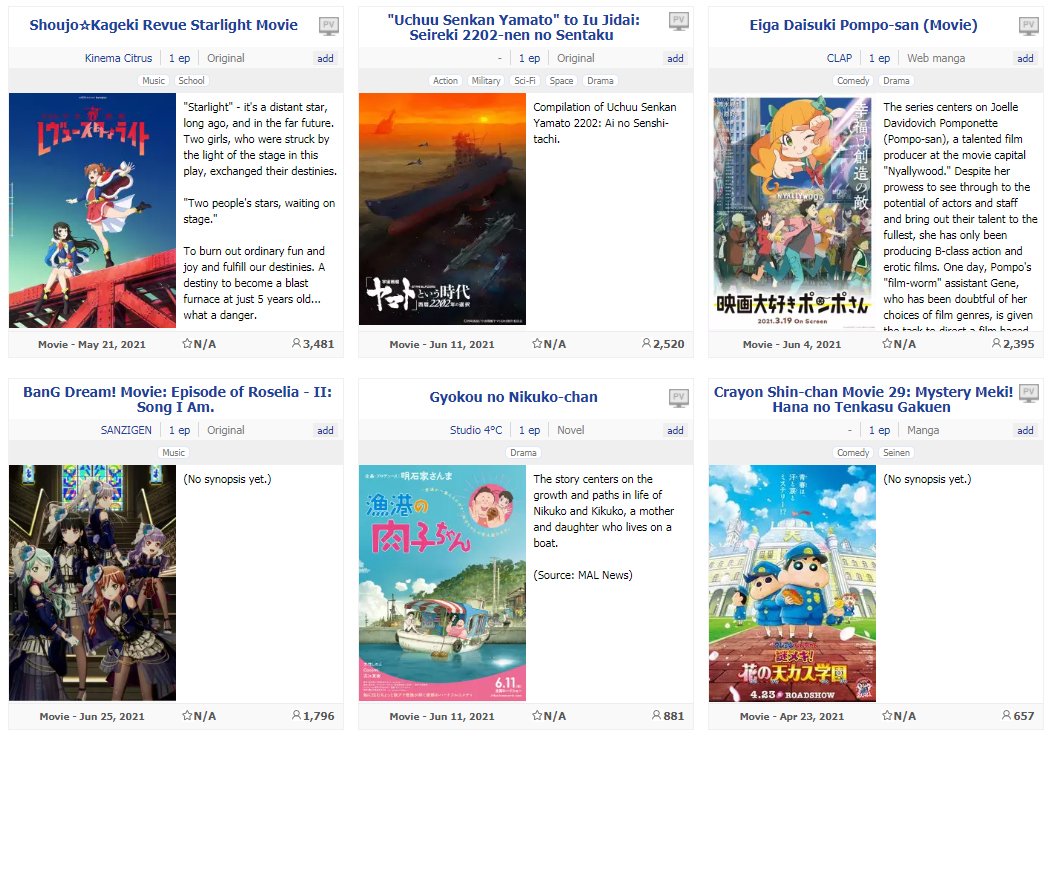The height and width of the screenshot is (873, 1050).
Task: Click 'Movie - Jun 25, 2021' date text
Action: coord(92,716)
